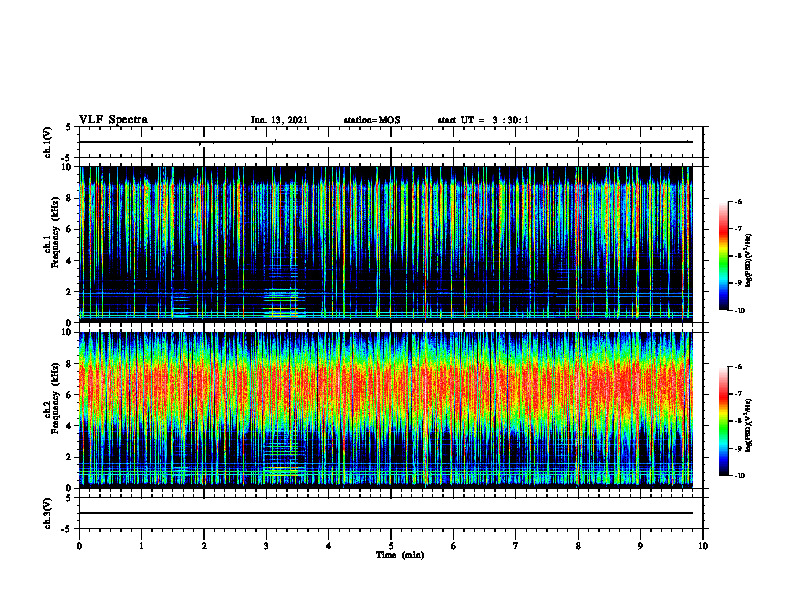Click the "station=MOS" header label

(372, 120)
